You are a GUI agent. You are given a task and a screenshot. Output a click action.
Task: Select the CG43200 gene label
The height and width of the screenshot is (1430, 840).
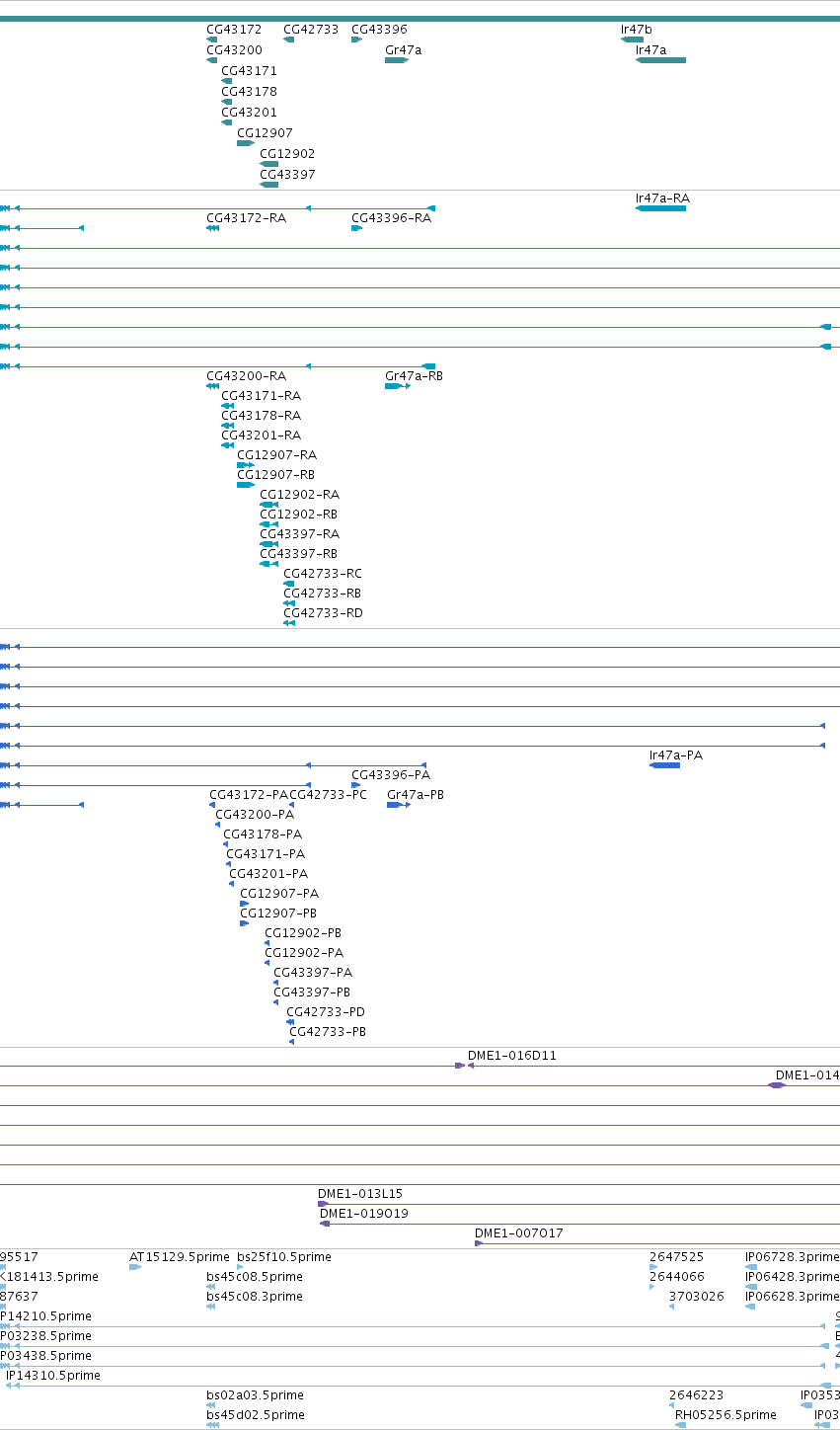(234, 50)
